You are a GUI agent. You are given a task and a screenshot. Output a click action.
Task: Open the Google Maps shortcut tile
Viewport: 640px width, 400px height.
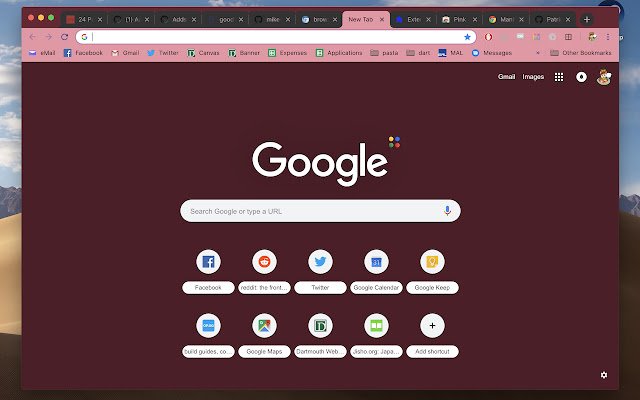264,335
